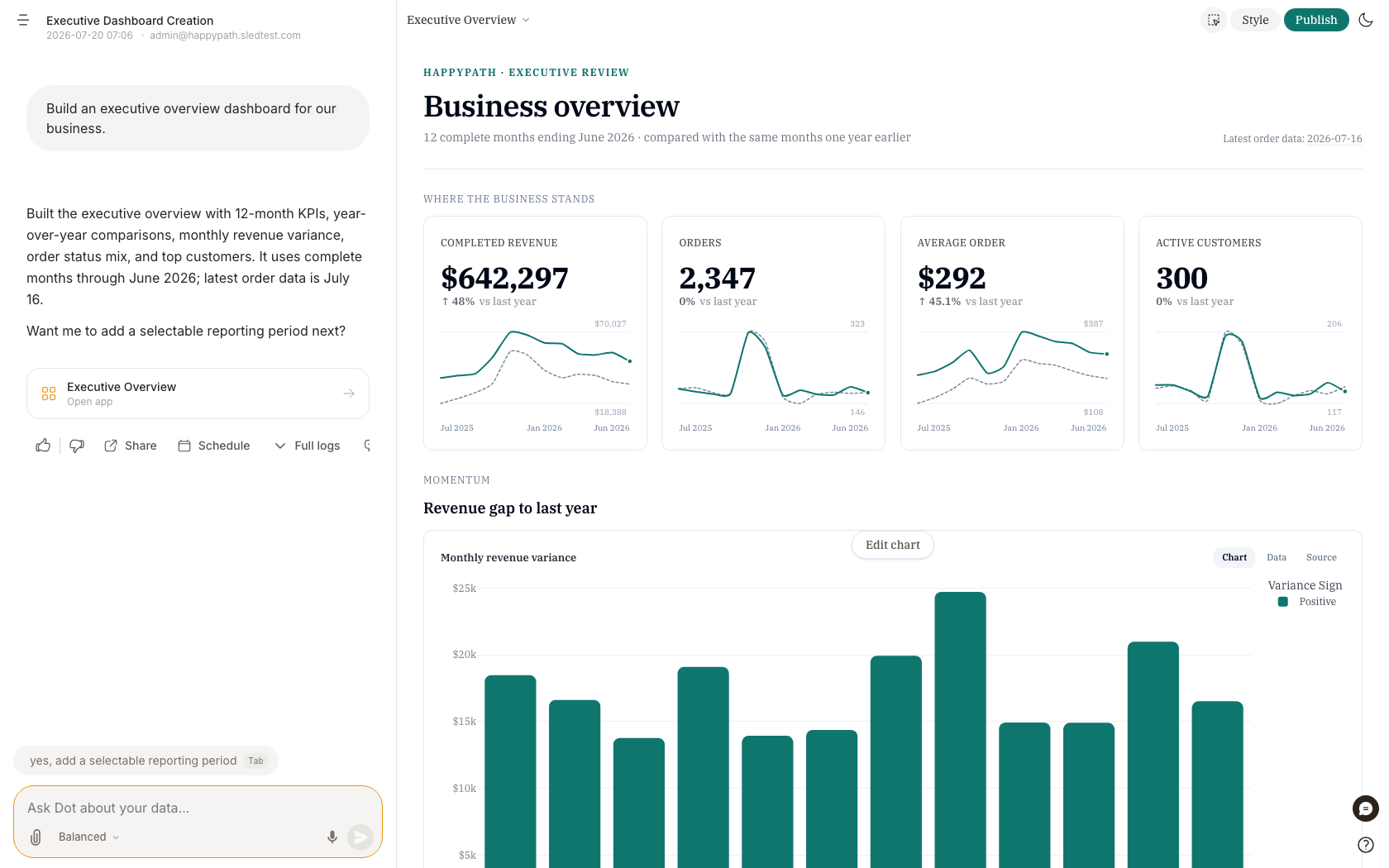This screenshot has height=868, width=1389.
Task: Click the Active Customers sparkline chart
Action: pyautogui.click(x=1250, y=368)
